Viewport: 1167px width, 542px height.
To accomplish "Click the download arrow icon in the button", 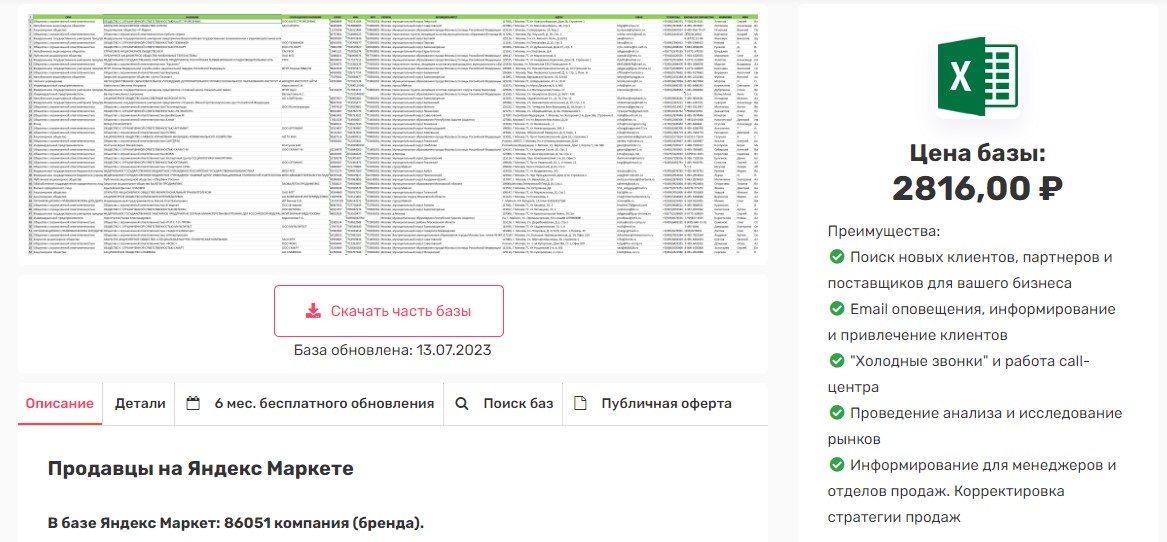I will [x=314, y=311].
